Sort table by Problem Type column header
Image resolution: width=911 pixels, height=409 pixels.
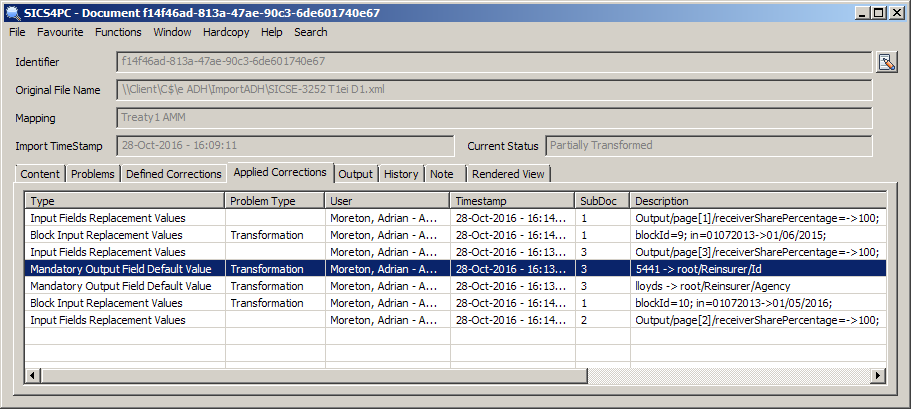point(275,201)
